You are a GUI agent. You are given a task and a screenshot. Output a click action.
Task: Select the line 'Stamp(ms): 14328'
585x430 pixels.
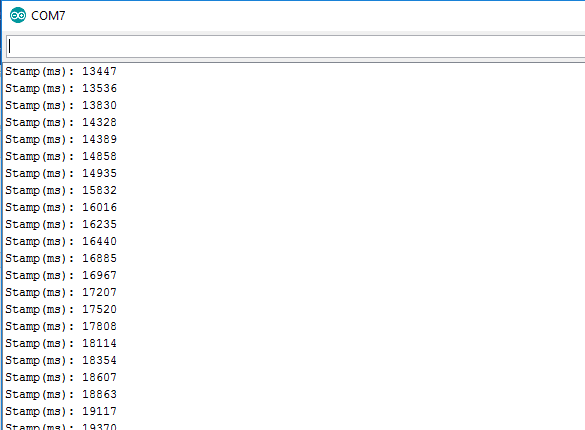tap(61, 122)
